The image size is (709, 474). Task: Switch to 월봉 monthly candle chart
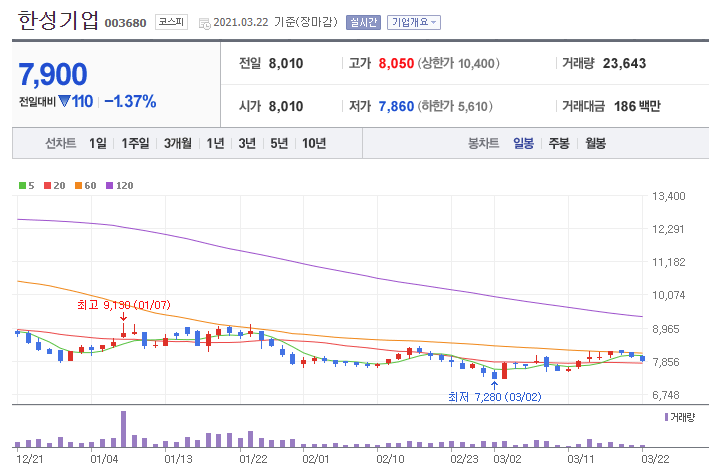coord(596,143)
